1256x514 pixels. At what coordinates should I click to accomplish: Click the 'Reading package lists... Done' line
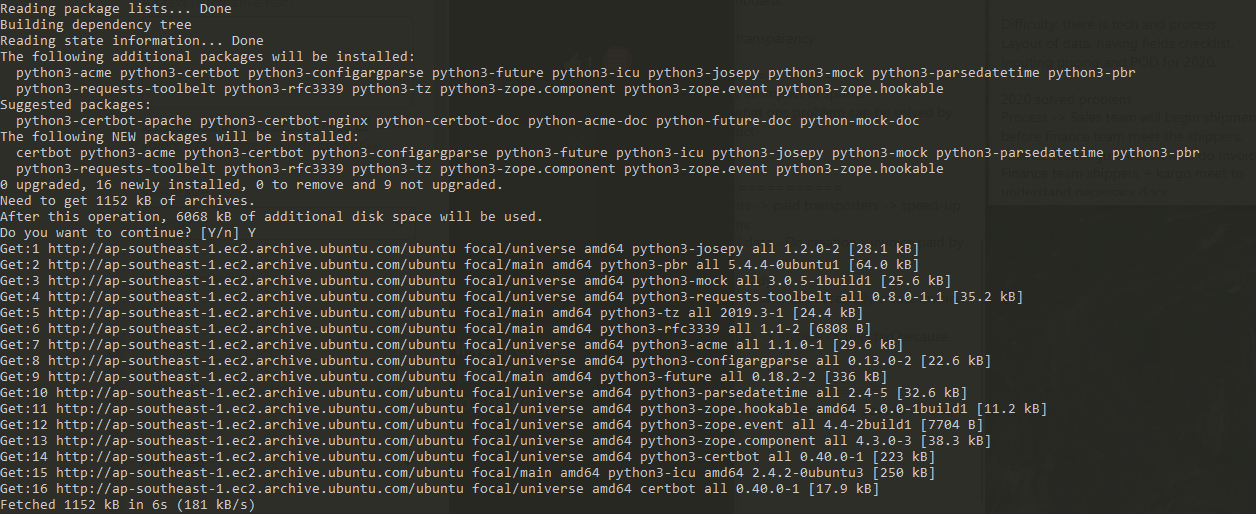pos(116,9)
